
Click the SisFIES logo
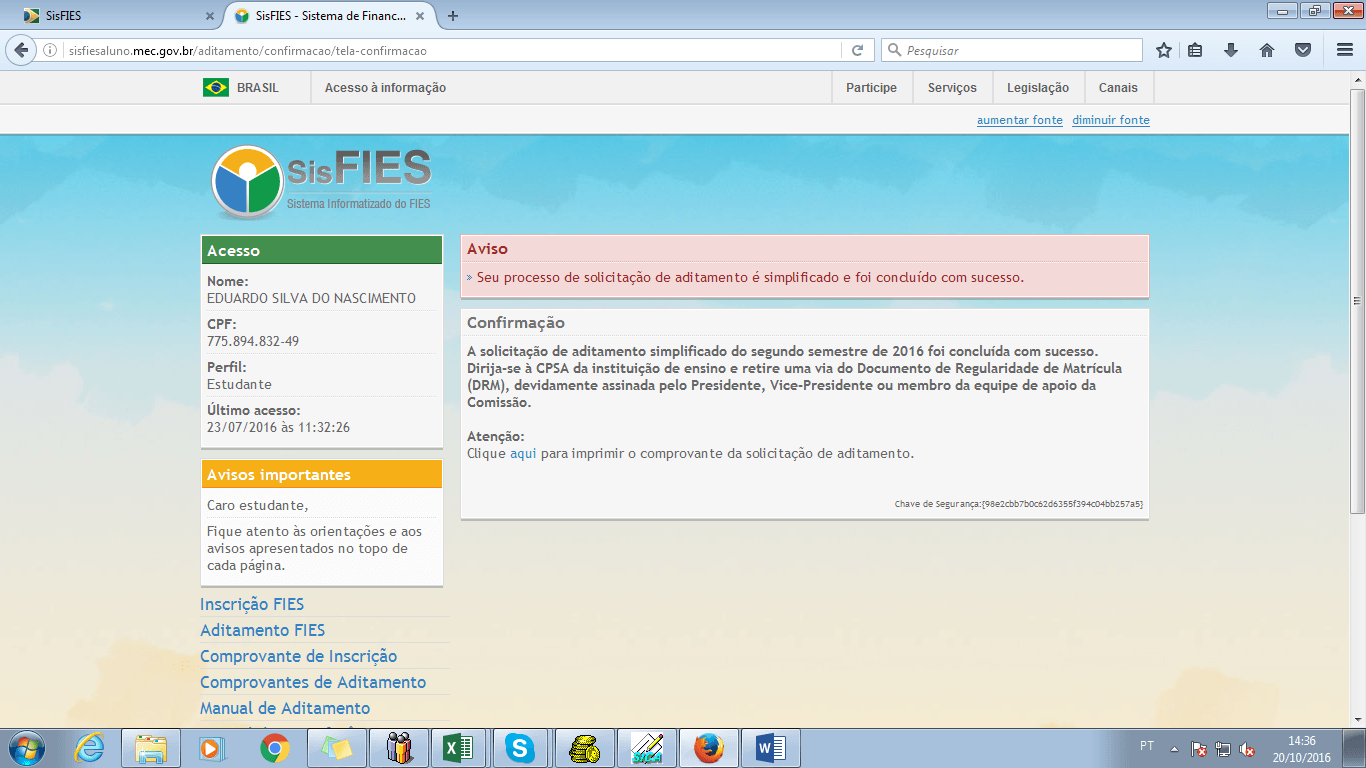click(320, 180)
